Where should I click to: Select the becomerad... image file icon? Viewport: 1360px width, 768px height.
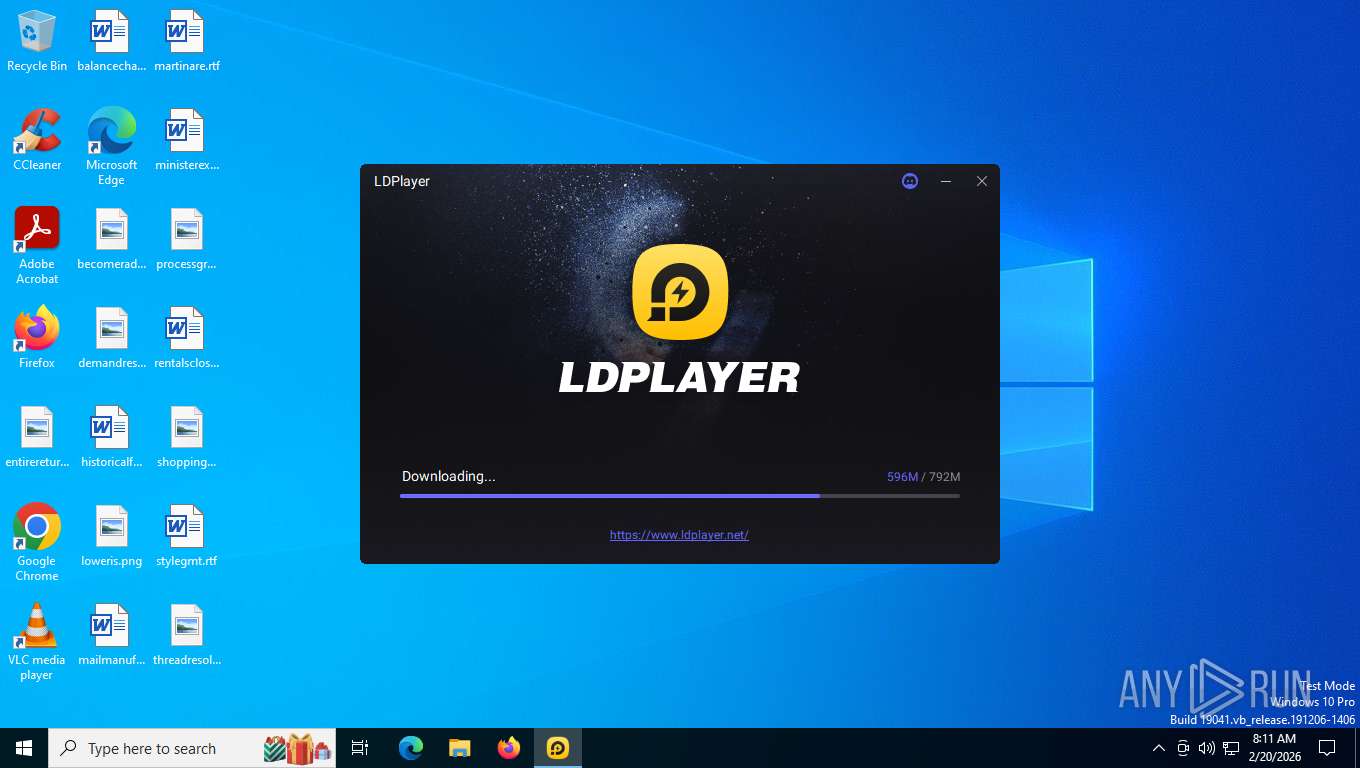(x=111, y=240)
